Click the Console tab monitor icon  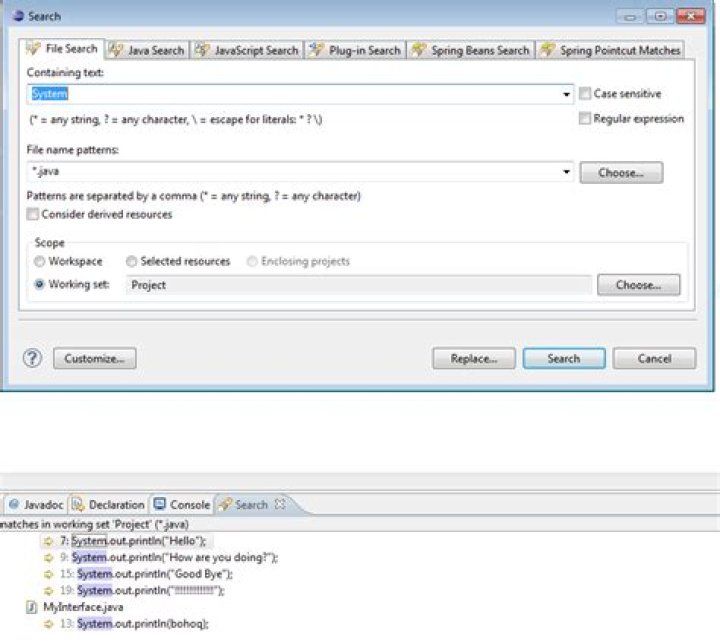pyautogui.click(x=159, y=504)
